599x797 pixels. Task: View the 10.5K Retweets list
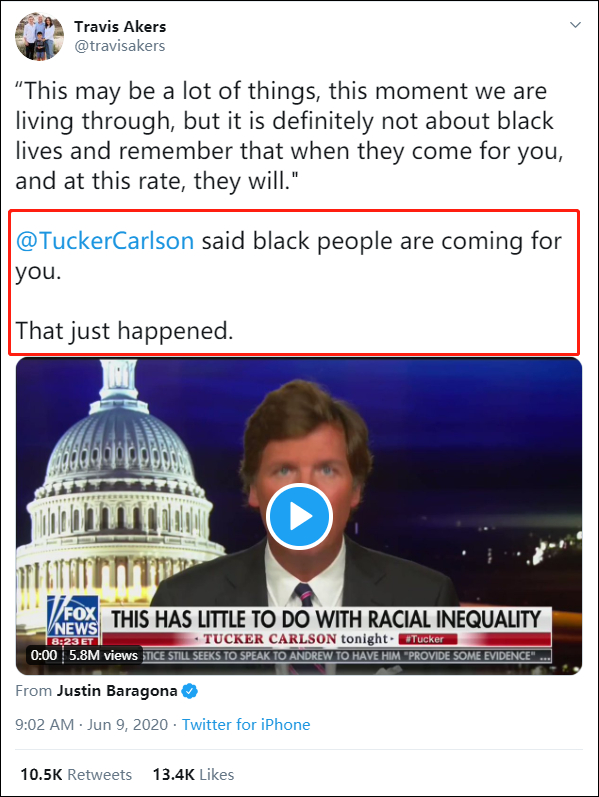pyautogui.click(x=76, y=775)
